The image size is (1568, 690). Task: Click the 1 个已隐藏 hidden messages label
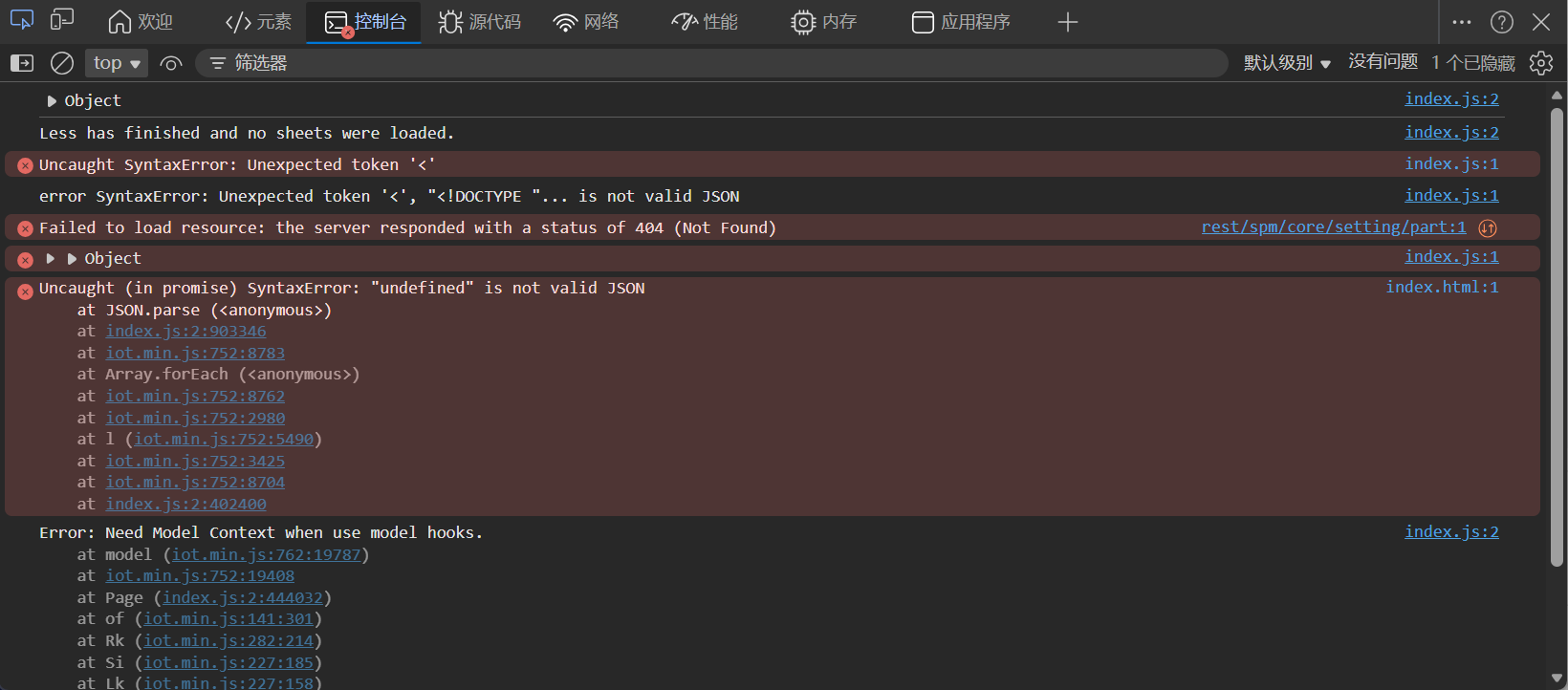(1473, 63)
